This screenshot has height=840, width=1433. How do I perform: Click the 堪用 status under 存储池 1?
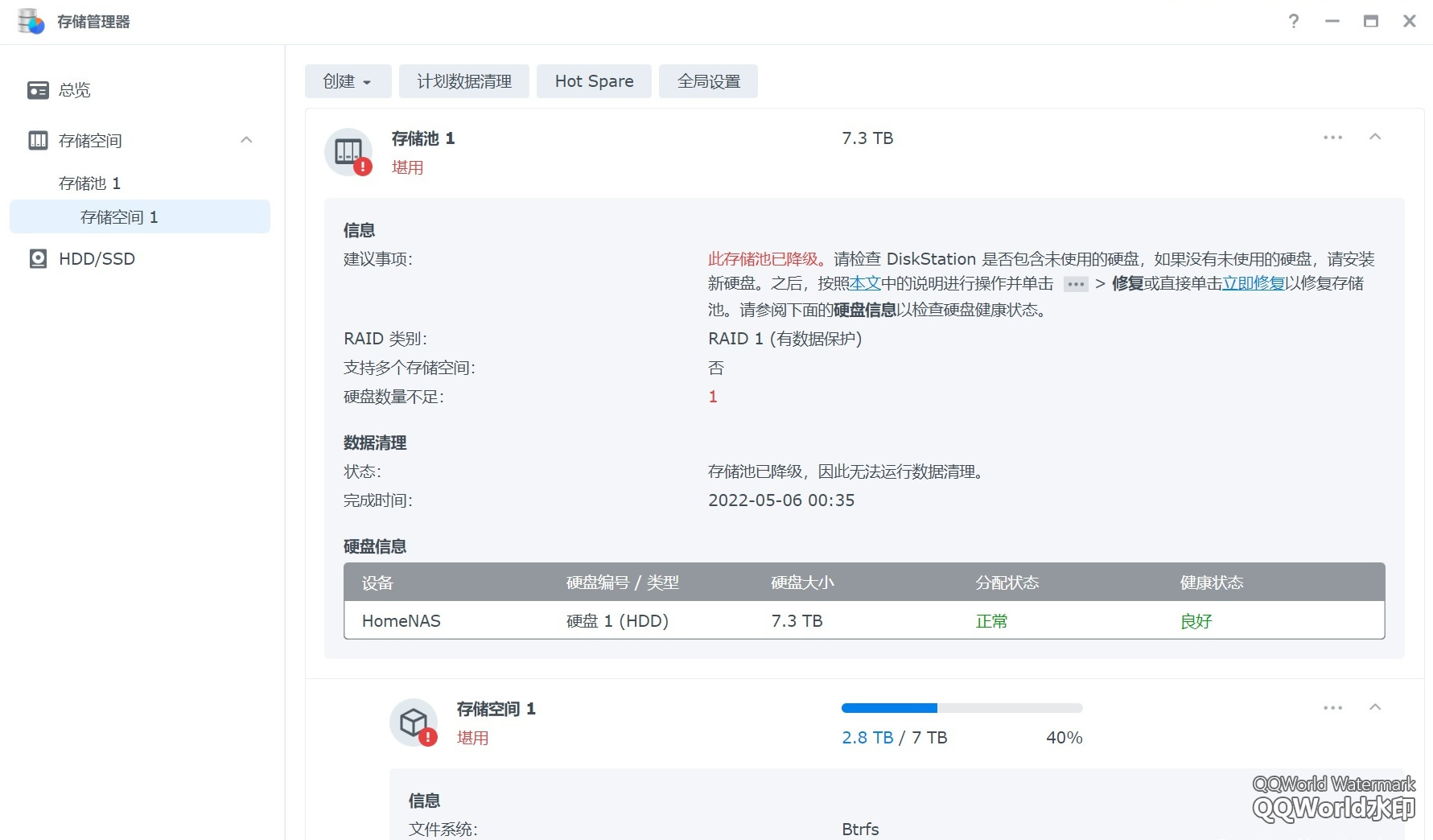click(x=407, y=167)
